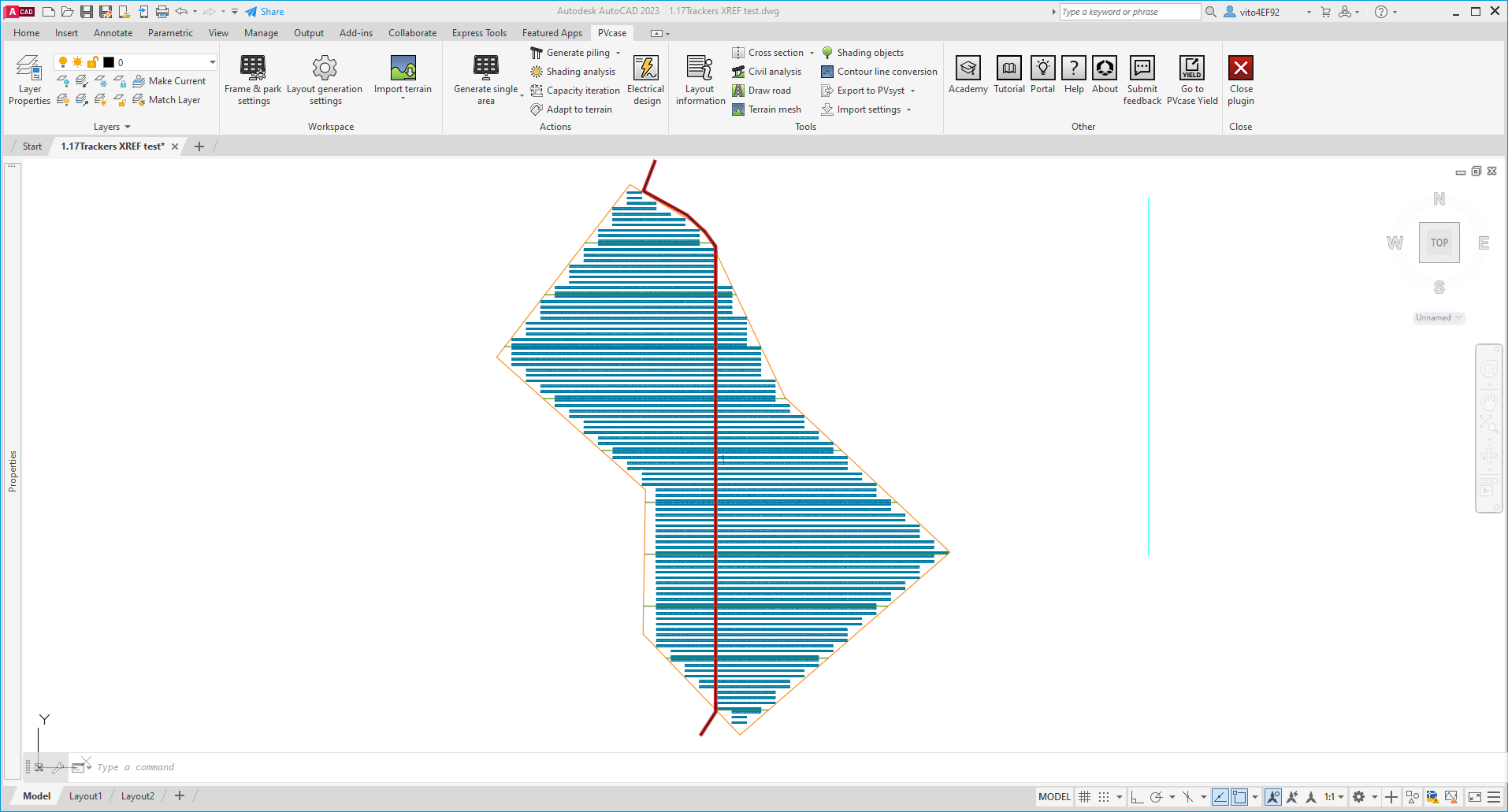1508x812 pixels.
Task: Toggle grid display in status bar
Action: (1084, 796)
